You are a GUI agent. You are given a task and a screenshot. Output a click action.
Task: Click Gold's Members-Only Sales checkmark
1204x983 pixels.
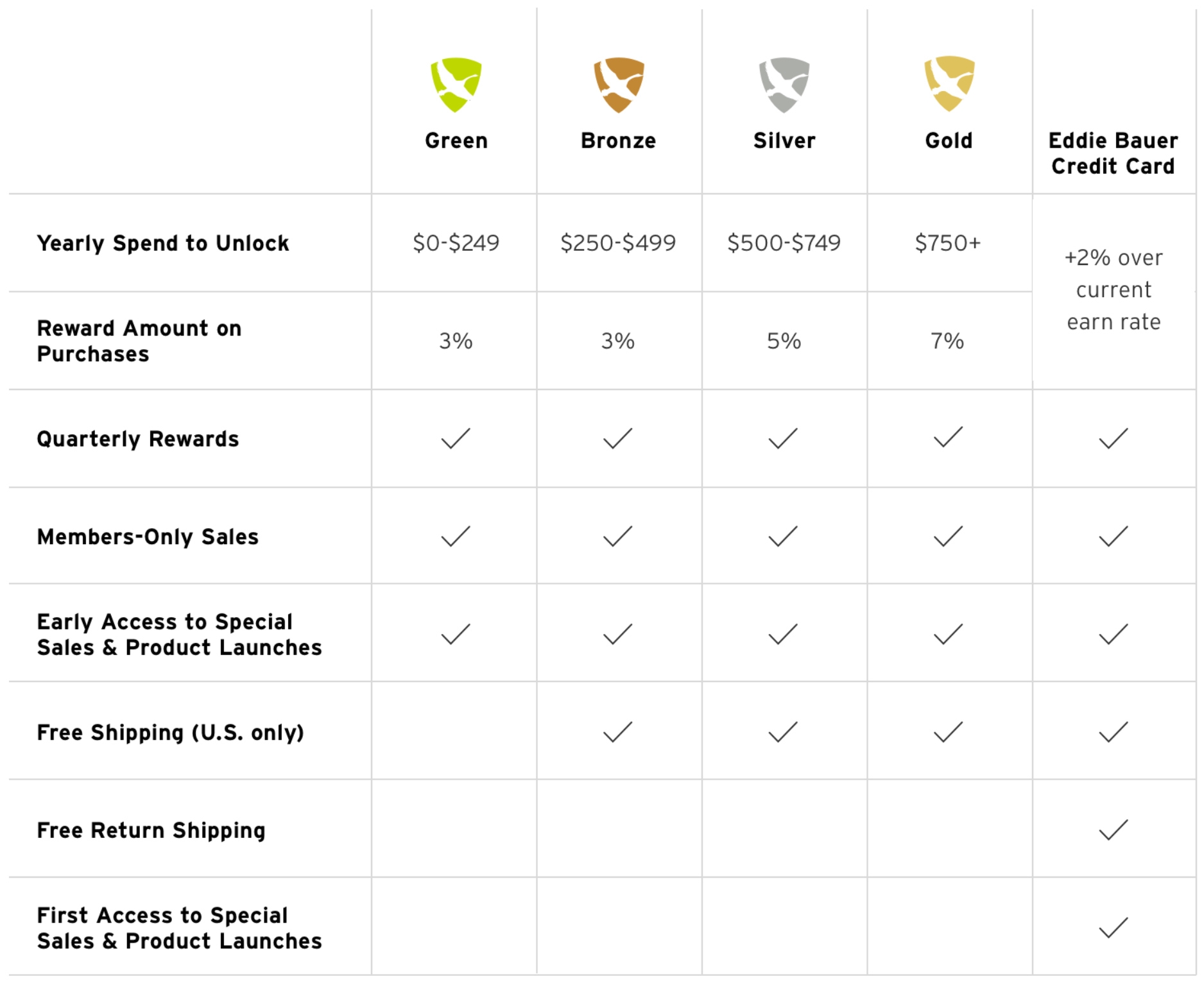[948, 536]
